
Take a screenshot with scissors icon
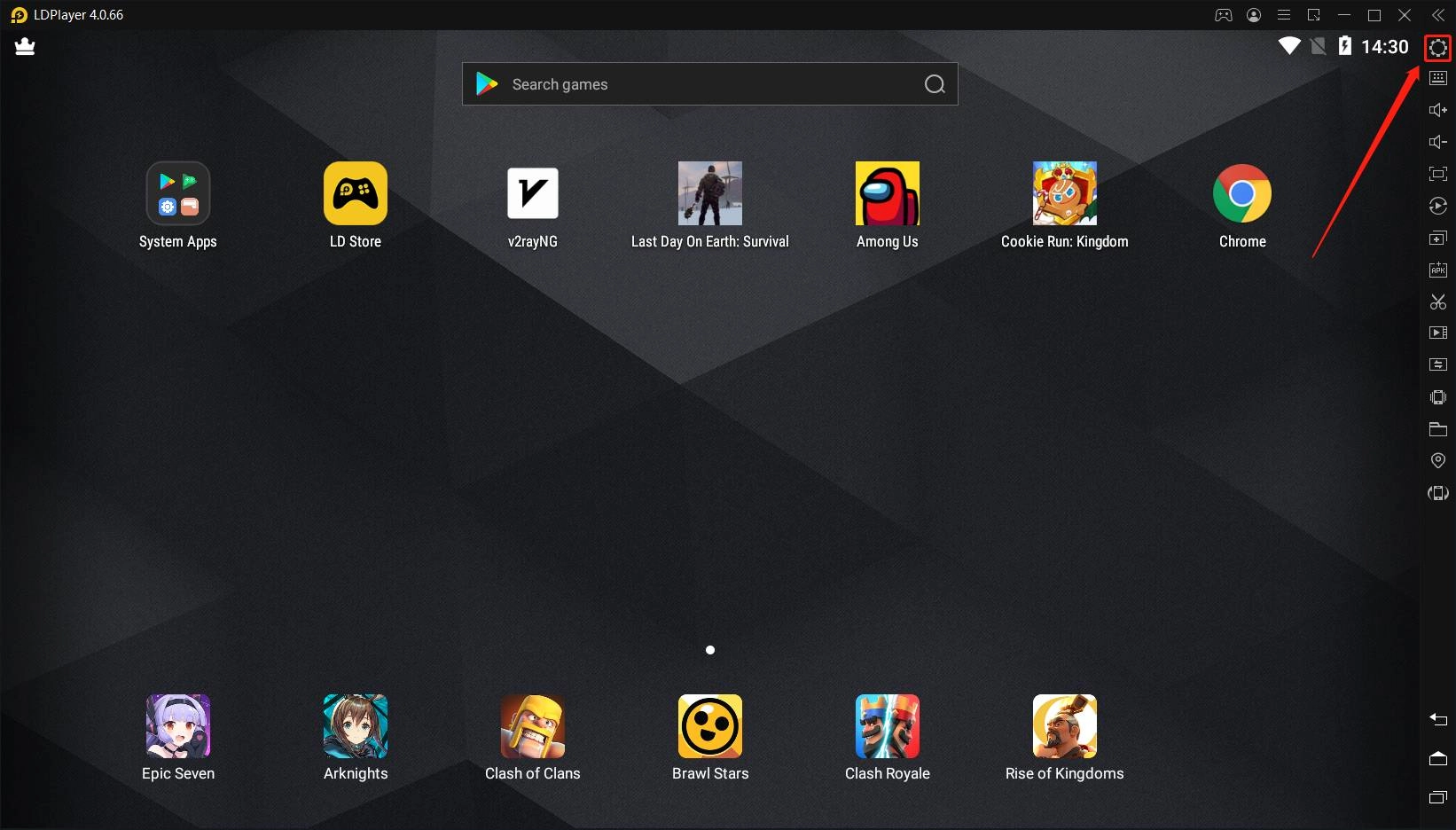1438,301
